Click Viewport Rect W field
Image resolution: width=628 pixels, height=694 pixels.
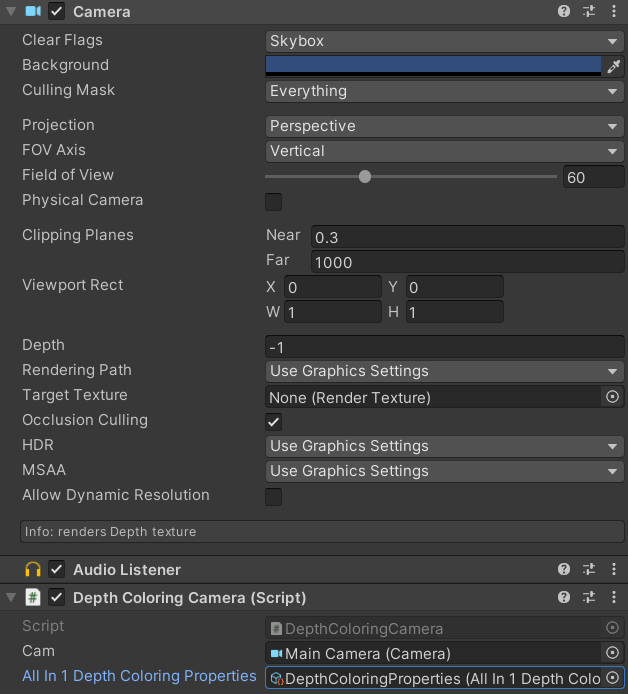pos(333,312)
